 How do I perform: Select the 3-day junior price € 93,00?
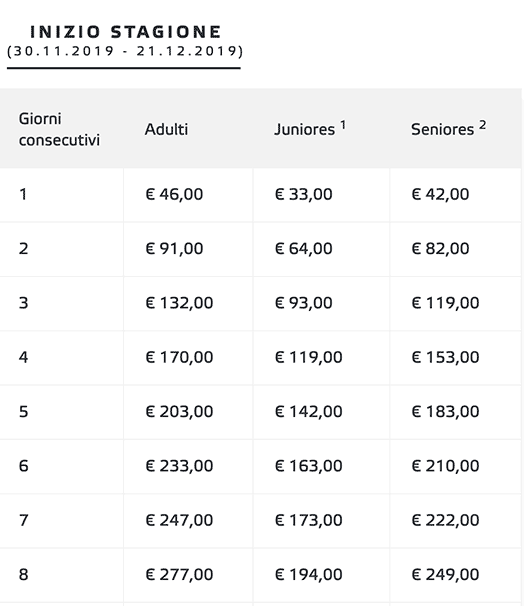tap(304, 303)
